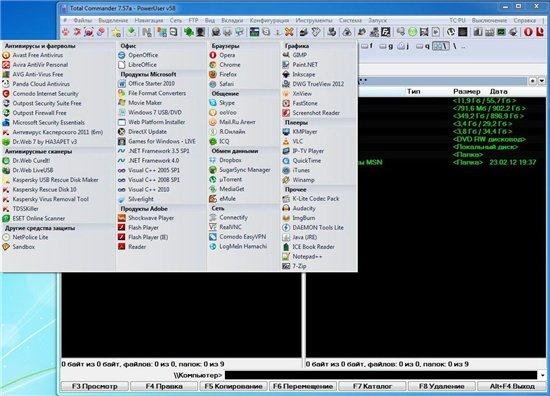Open LogMeIn Hamachi under Сеть
The width and height of the screenshot is (550, 396).
click(x=238, y=247)
